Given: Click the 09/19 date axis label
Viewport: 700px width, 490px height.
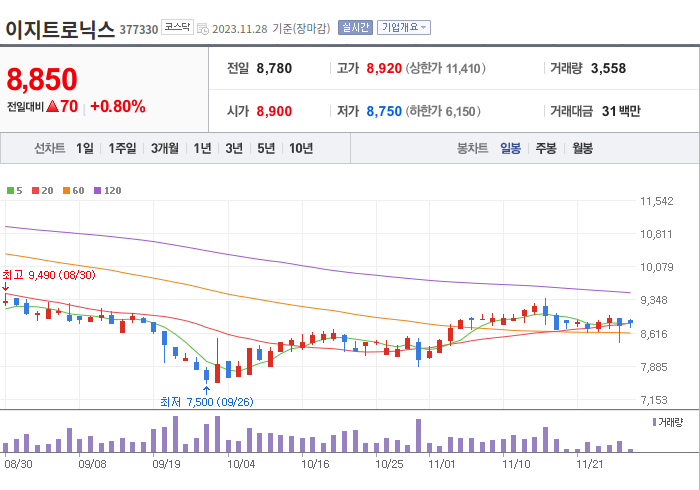Looking at the screenshot, I should pos(167,464).
